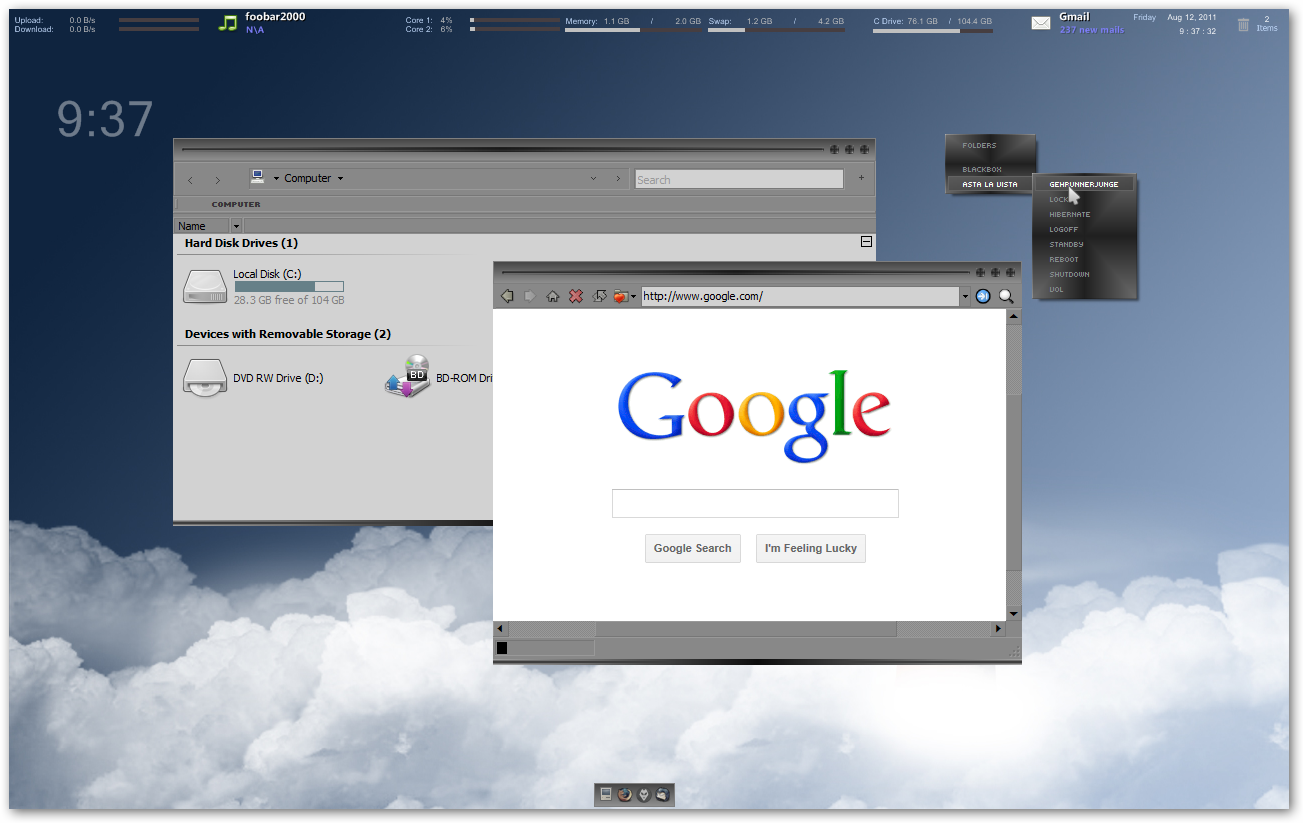Select the BD-ROM drive icon

pos(408,376)
